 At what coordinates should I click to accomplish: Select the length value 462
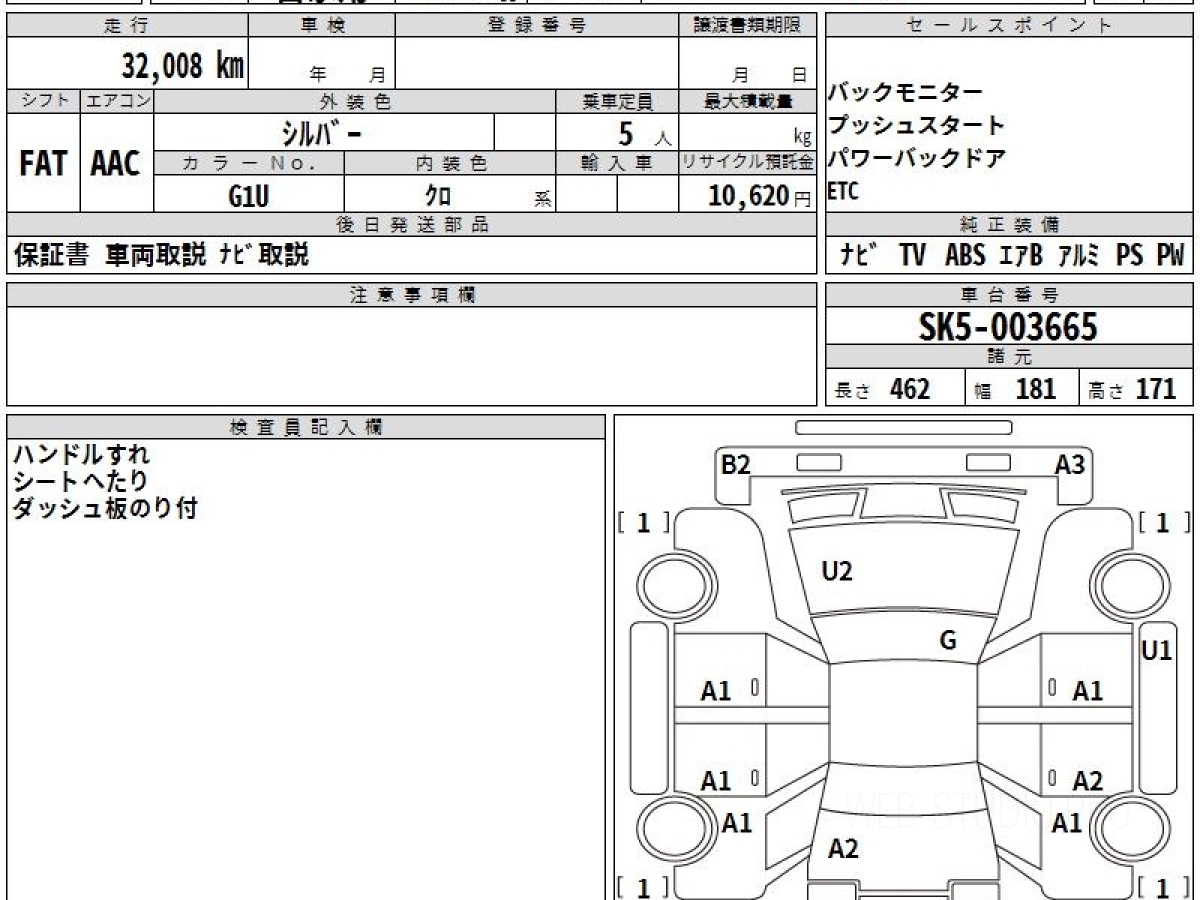[910, 389]
